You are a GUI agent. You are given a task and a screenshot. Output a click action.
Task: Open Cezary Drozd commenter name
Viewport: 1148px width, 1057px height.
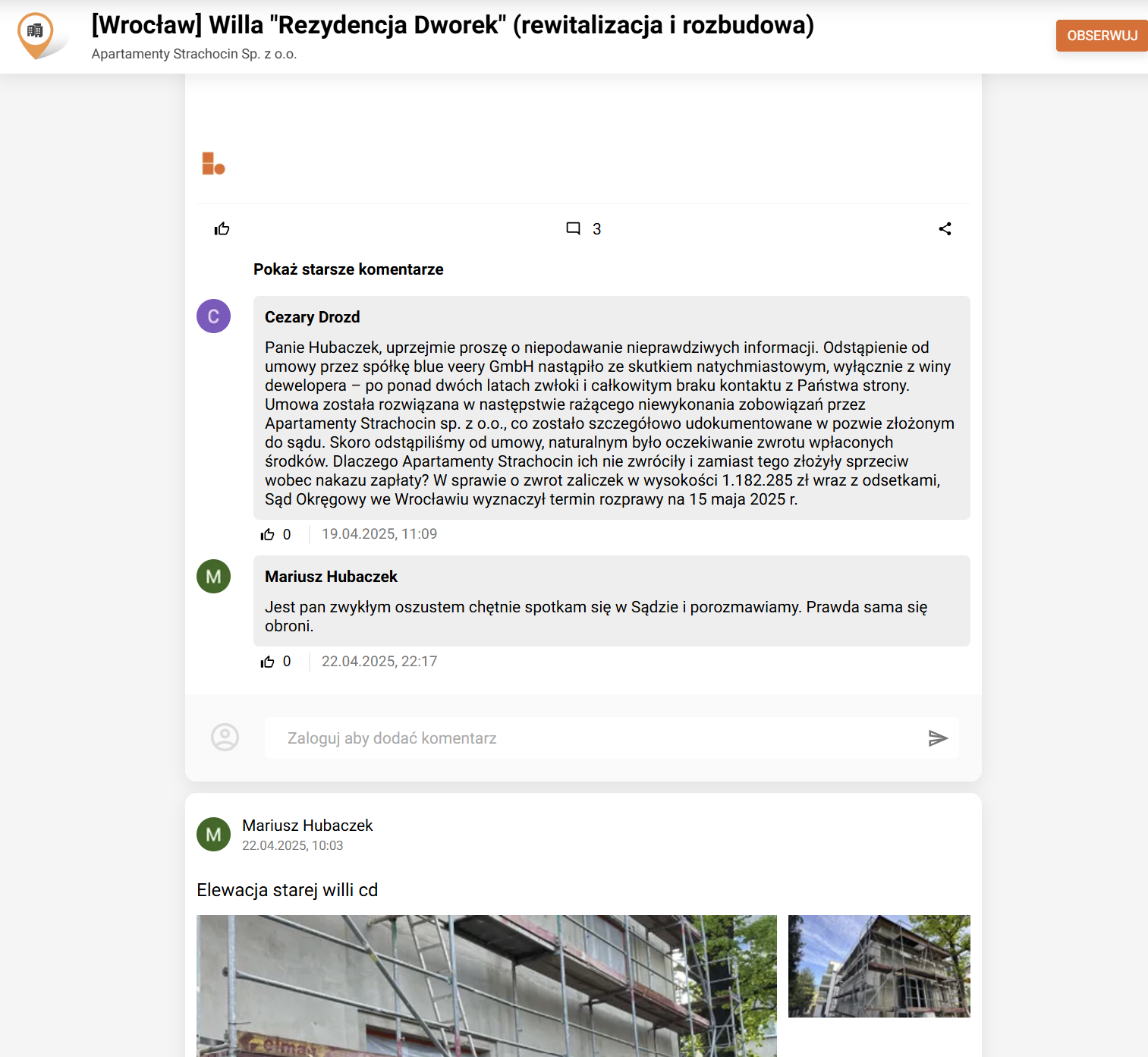coord(312,317)
